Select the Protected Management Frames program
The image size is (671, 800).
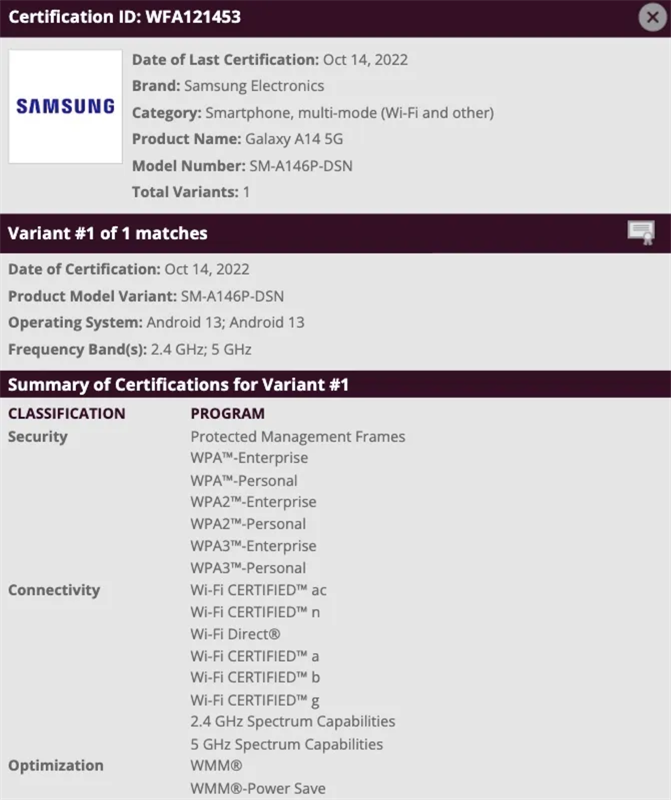(x=297, y=436)
